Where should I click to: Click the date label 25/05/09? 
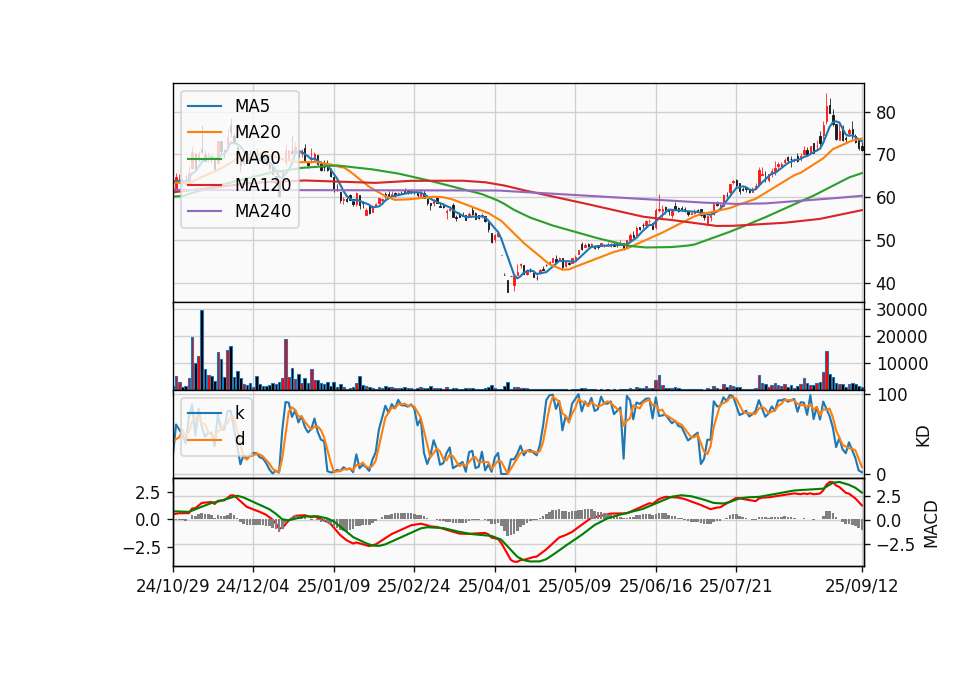coord(575,586)
